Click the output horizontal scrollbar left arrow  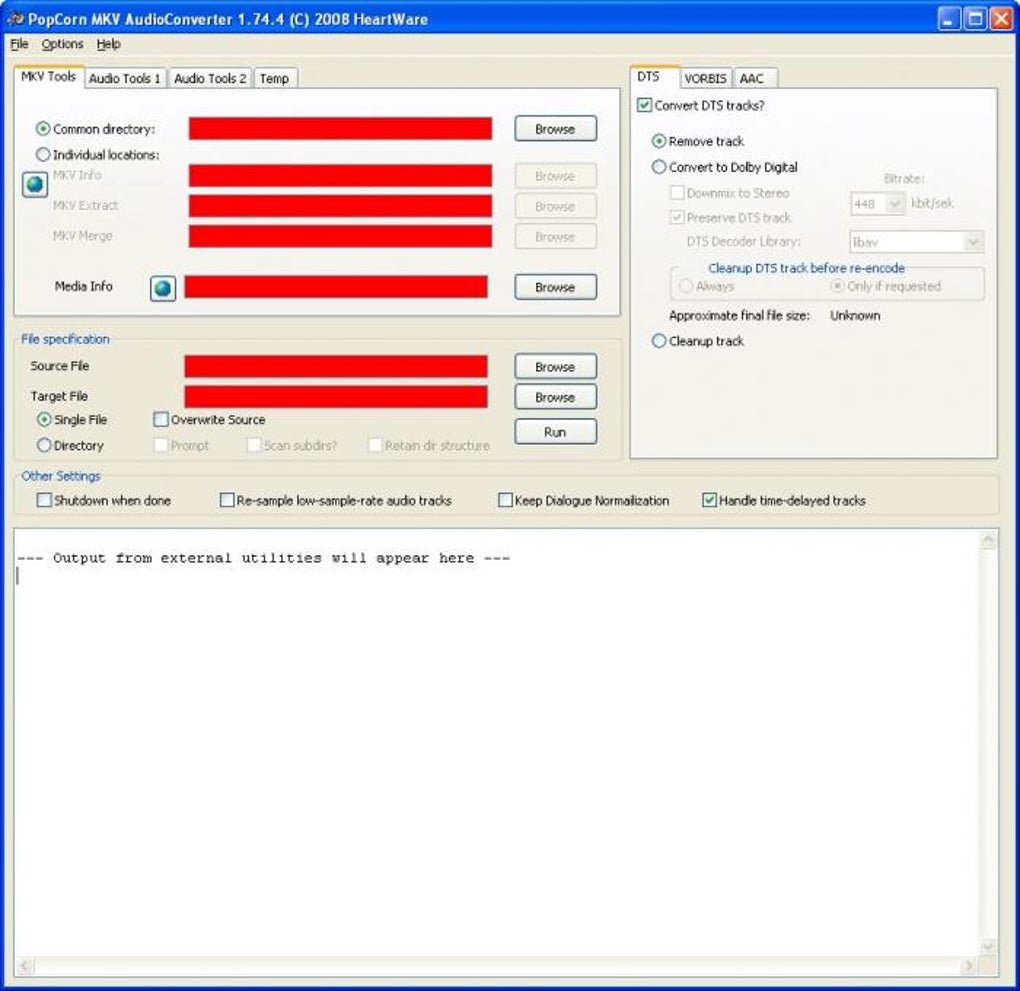tap(25, 966)
